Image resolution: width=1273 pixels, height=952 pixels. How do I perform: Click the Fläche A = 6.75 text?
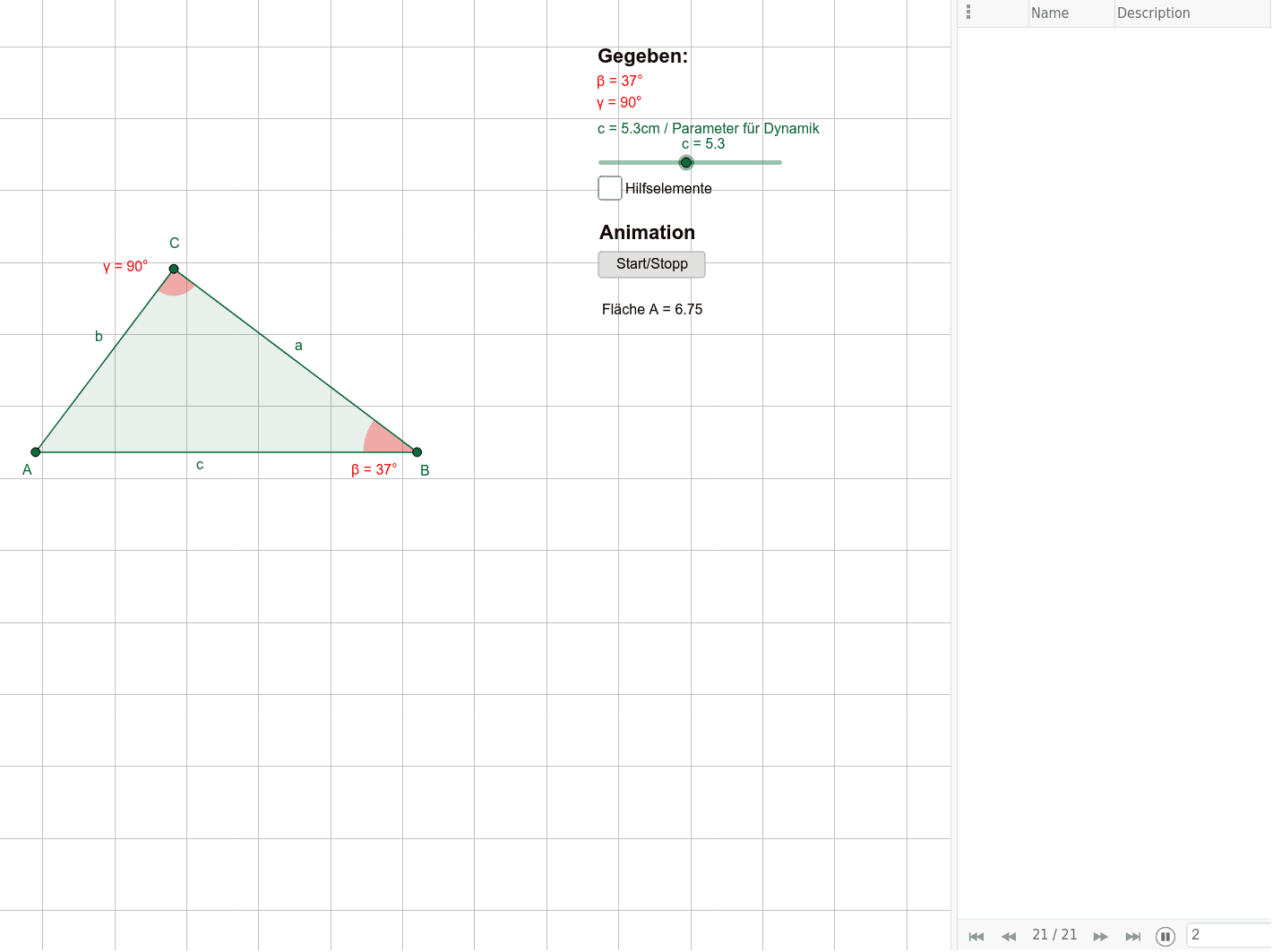[652, 309]
